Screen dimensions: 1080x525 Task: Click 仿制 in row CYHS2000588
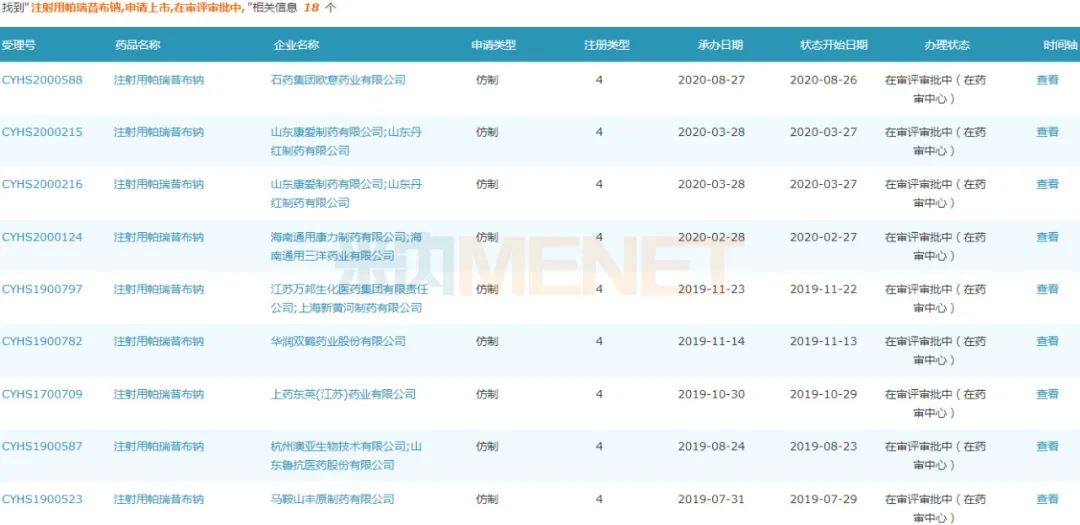487,80
